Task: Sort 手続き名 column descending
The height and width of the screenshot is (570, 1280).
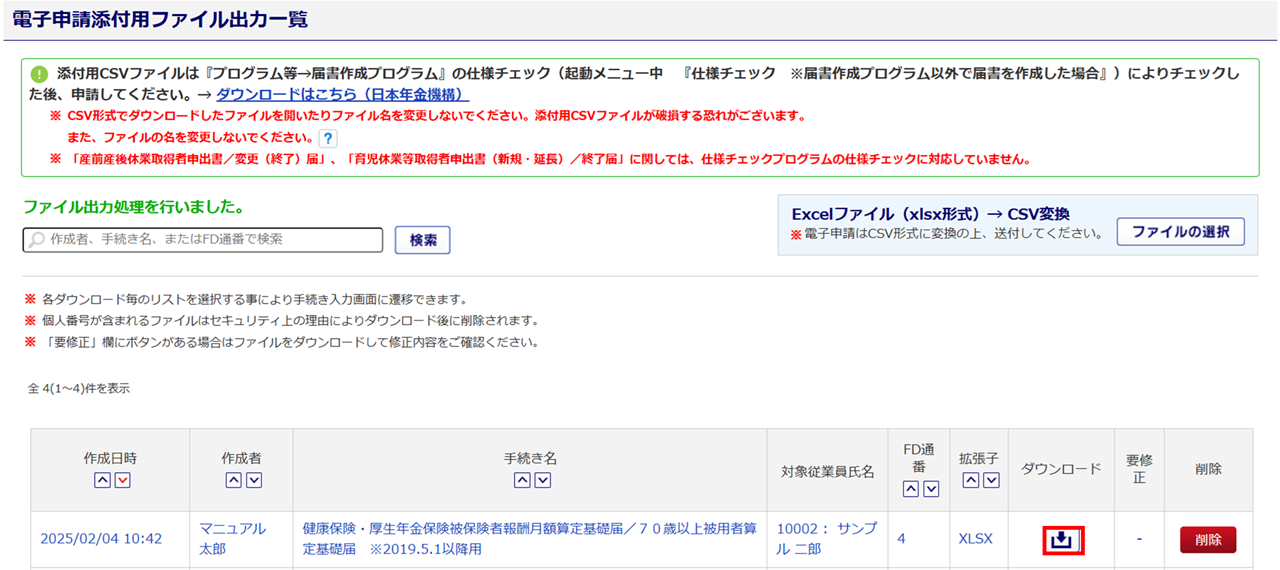Action: 542,481
